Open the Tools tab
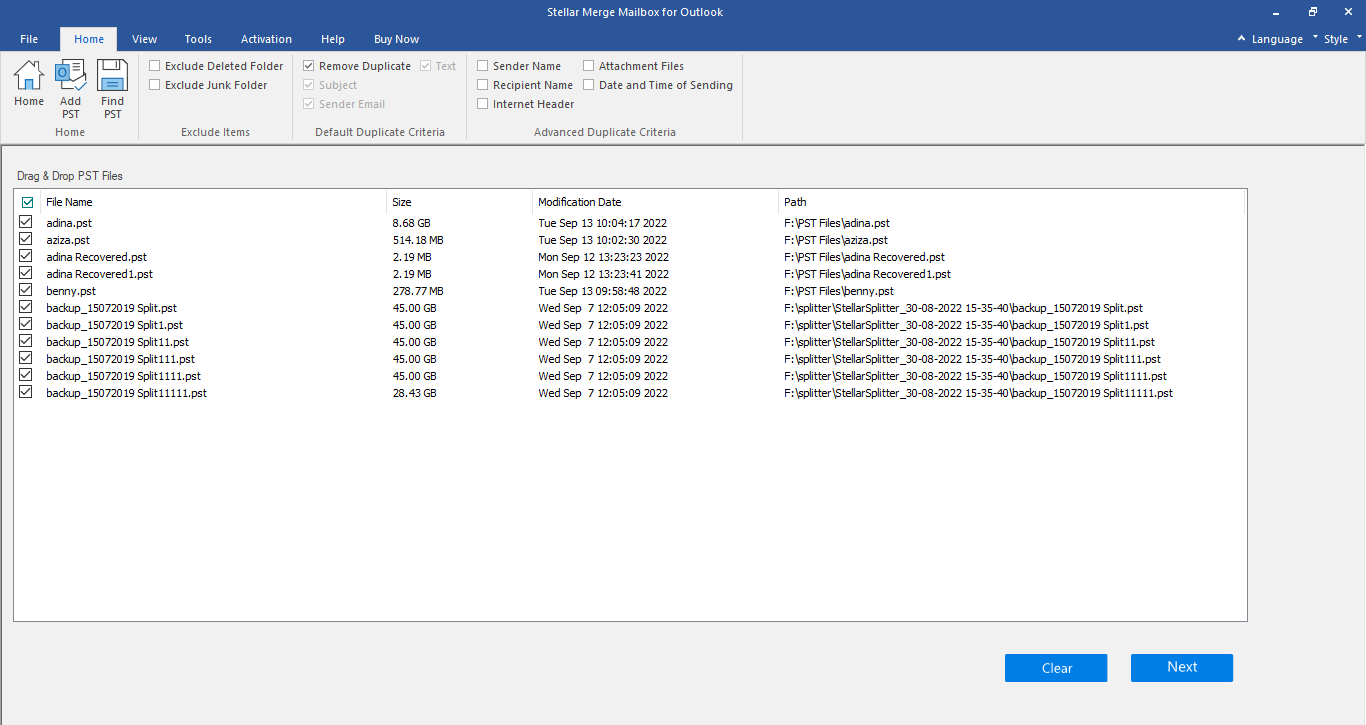Screen dimensions: 1366x725 (x=198, y=39)
